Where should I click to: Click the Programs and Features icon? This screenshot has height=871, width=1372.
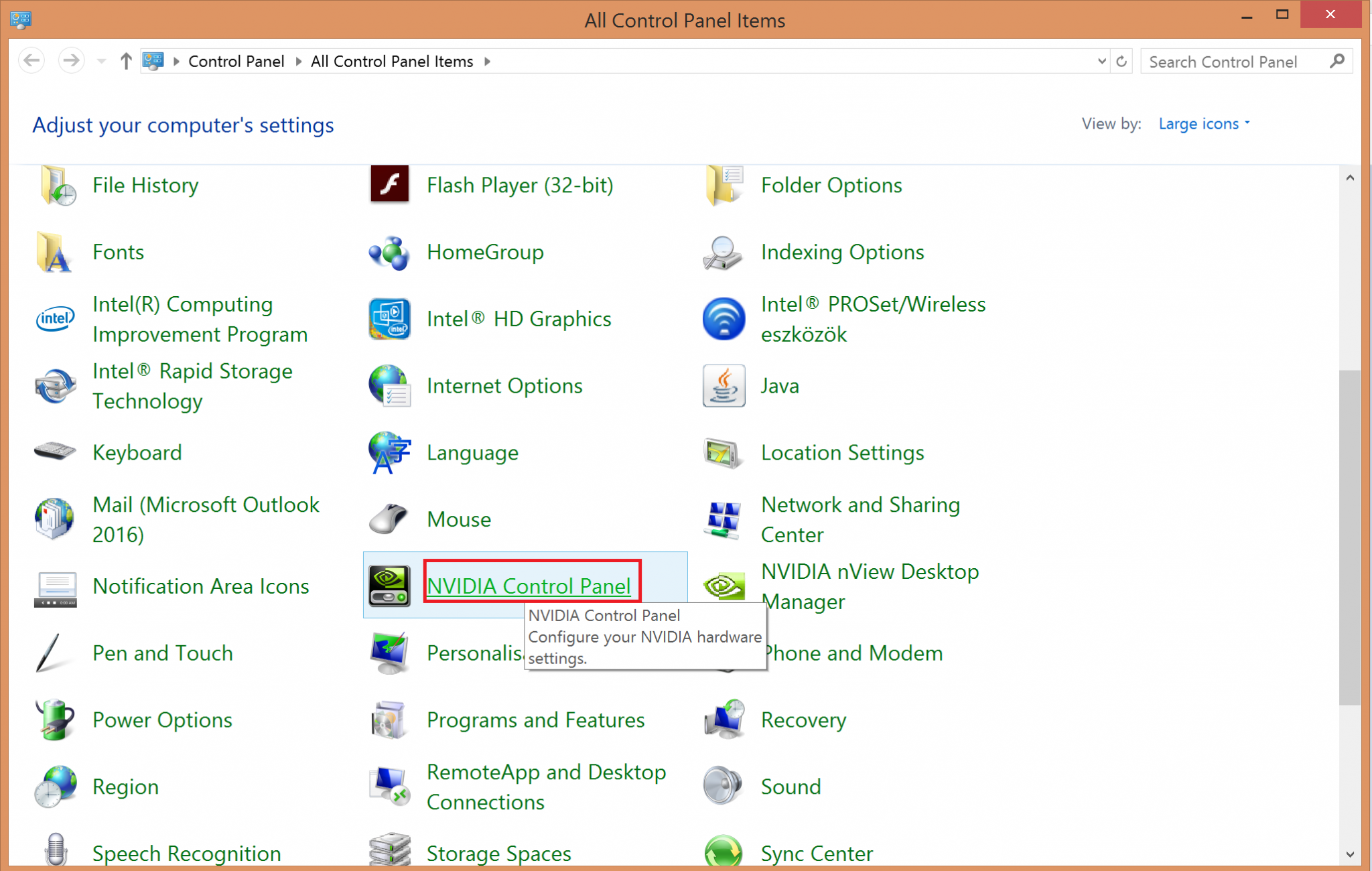(389, 720)
